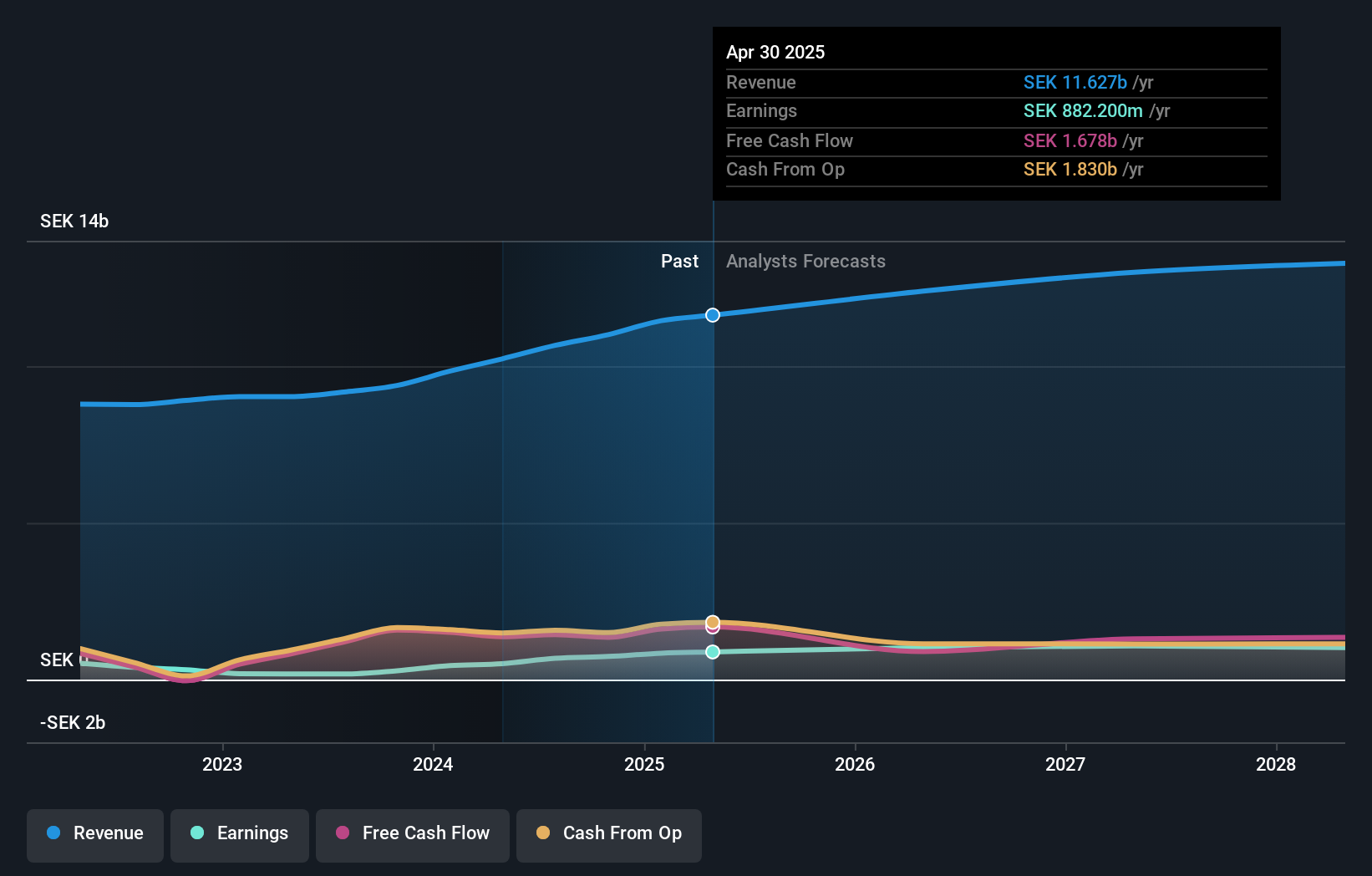Click the 2026 x-axis label

(x=855, y=764)
